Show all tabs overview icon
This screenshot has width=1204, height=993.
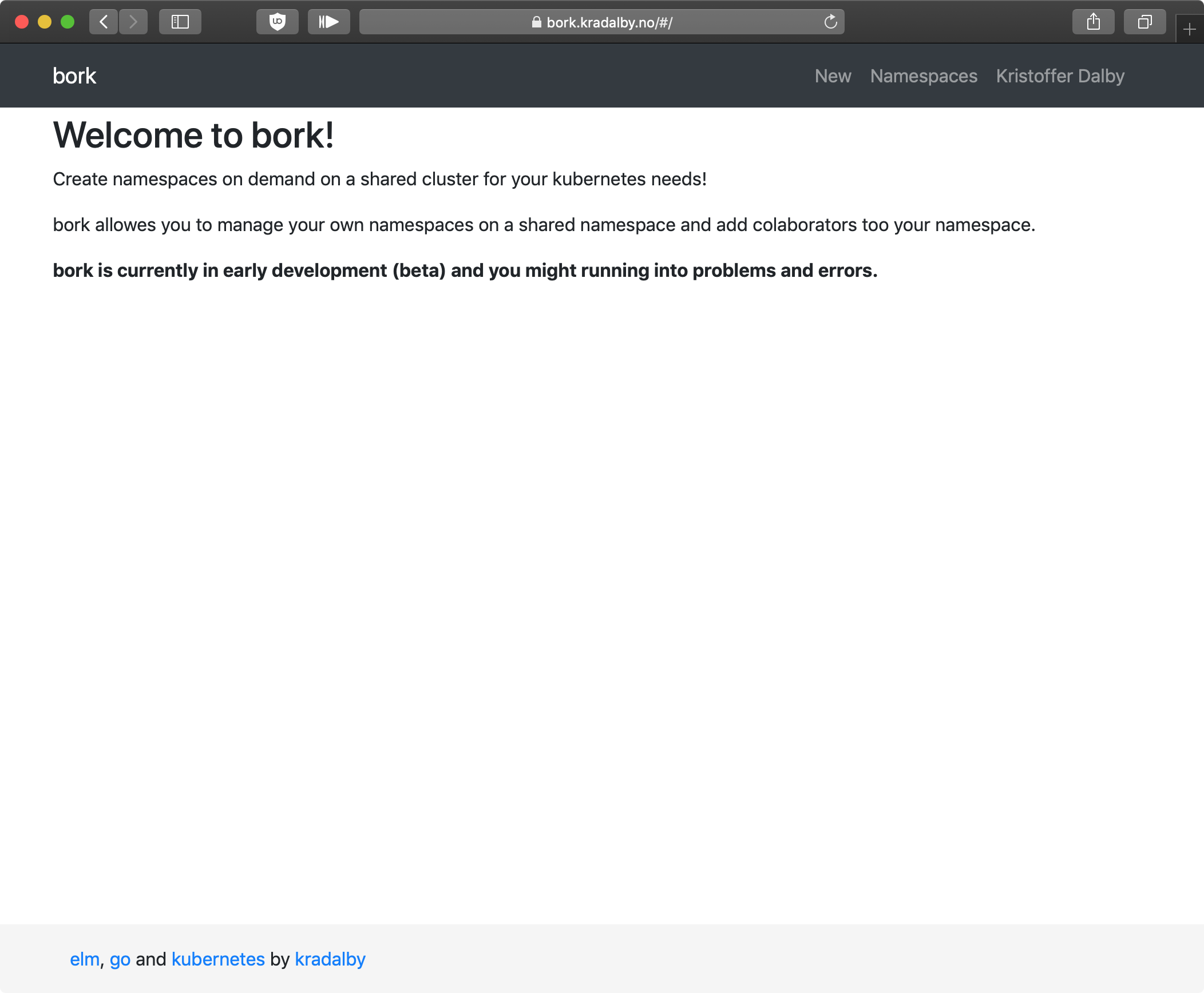pyautogui.click(x=1144, y=22)
